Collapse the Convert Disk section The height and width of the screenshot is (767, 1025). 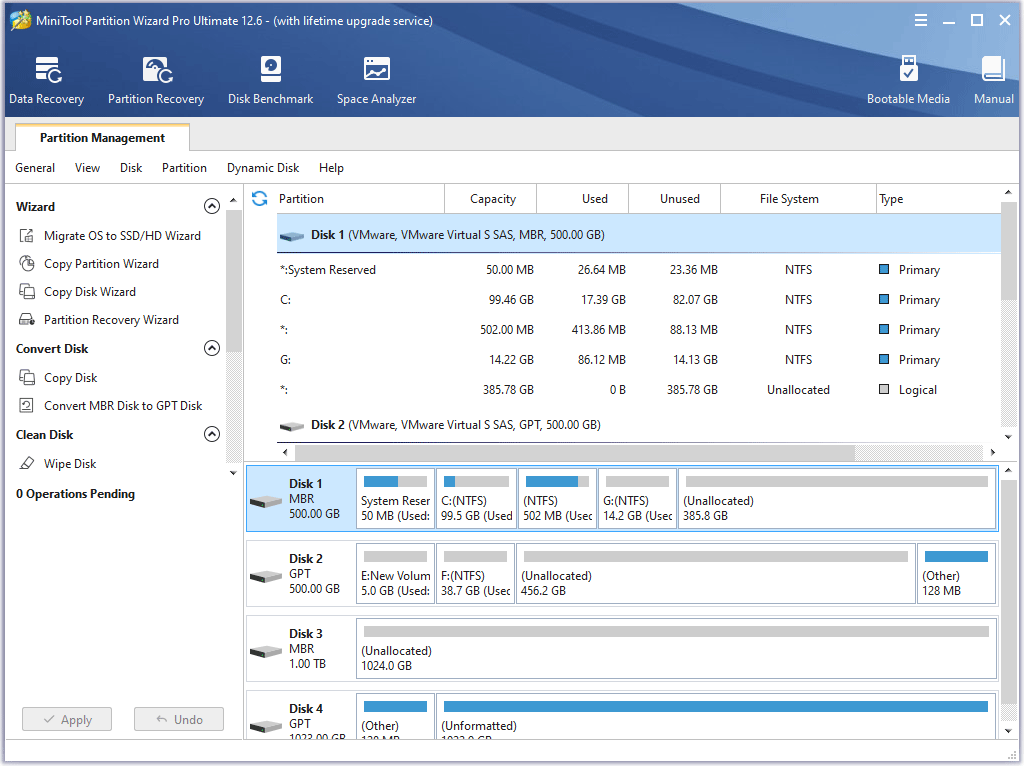(x=212, y=348)
